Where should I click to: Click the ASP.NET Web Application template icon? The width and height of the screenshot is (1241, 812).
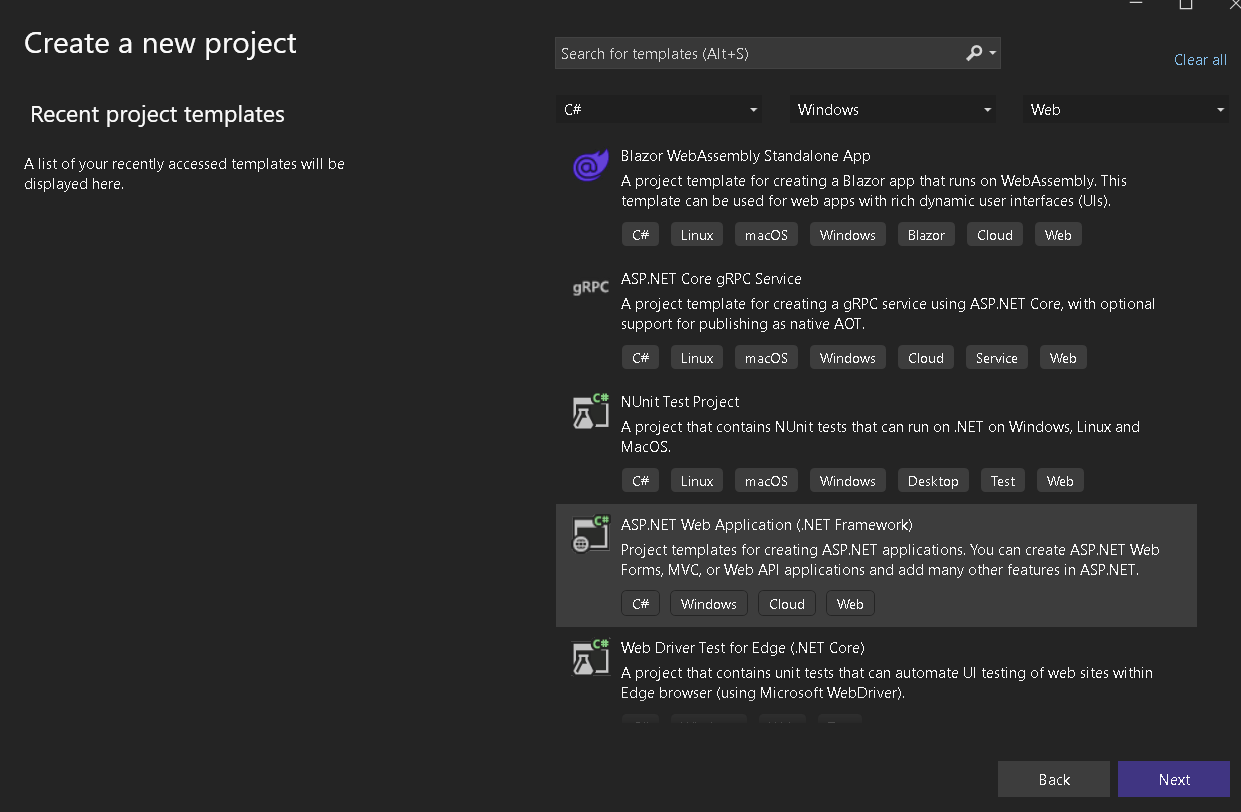[x=590, y=534]
